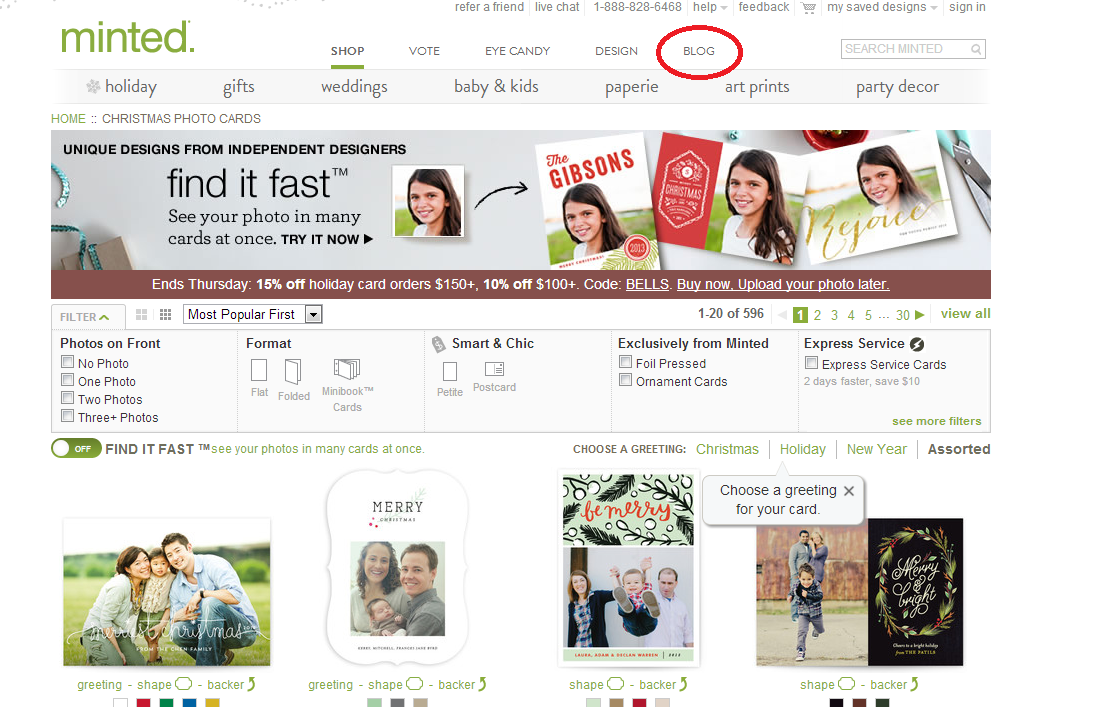
Task: Open the Merriest Christmas family card thumbnail
Action: pyautogui.click(x=167, y=592)
